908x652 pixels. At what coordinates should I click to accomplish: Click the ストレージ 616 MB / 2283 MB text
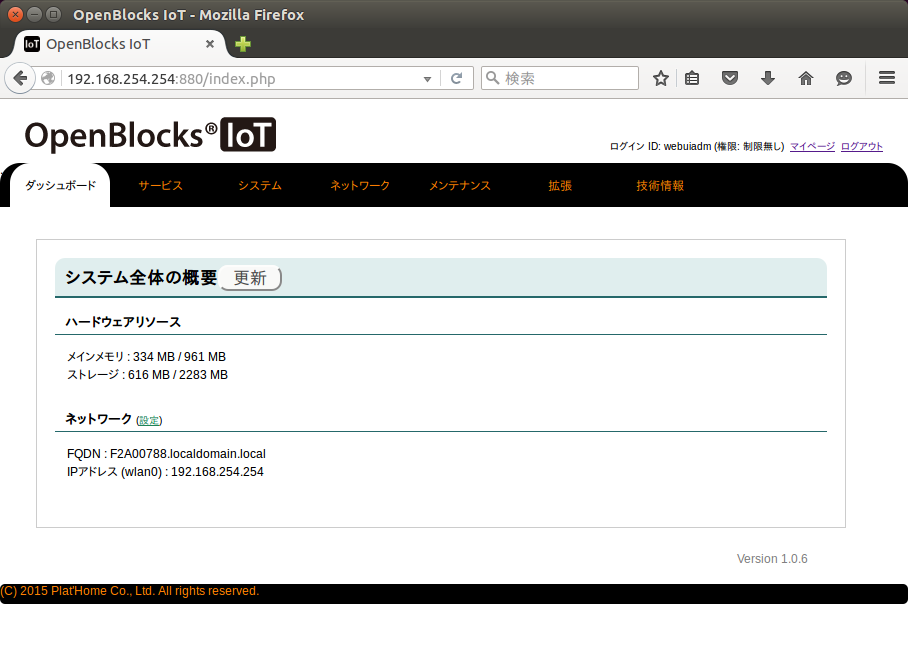click(148, 375)
